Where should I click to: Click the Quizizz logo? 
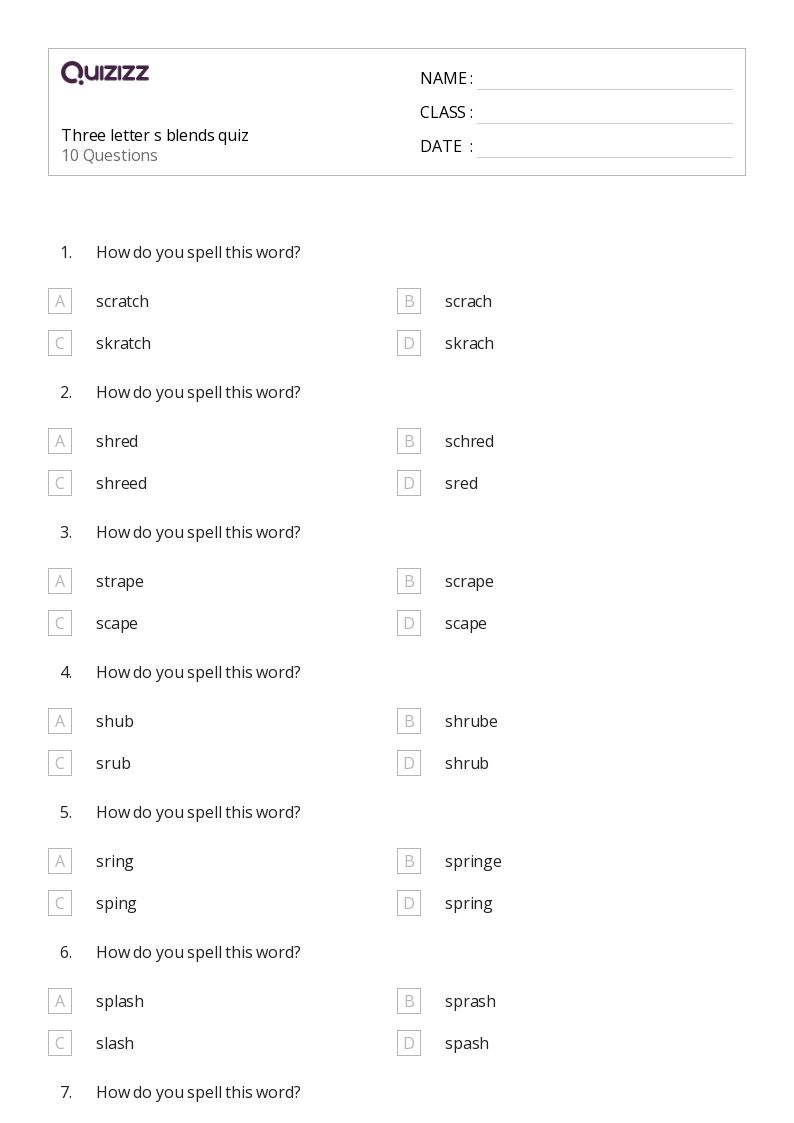105,73
